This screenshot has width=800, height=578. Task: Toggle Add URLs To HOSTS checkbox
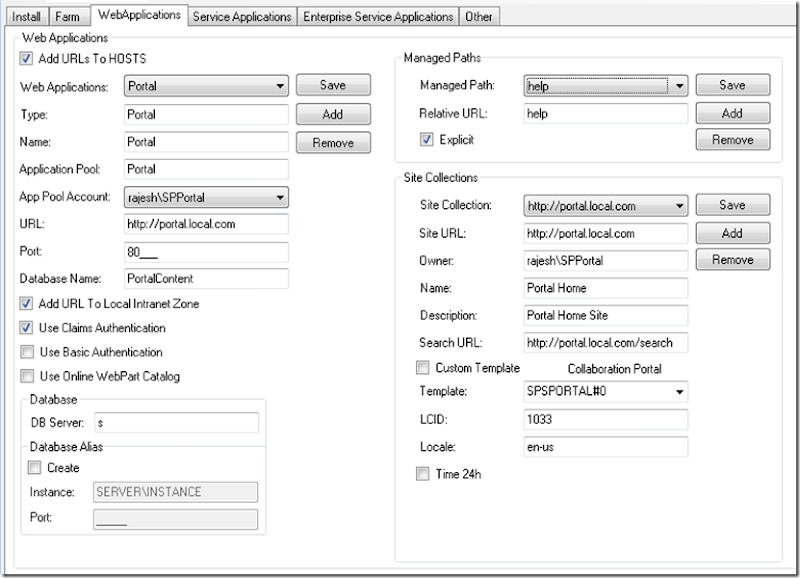(27, 60)
